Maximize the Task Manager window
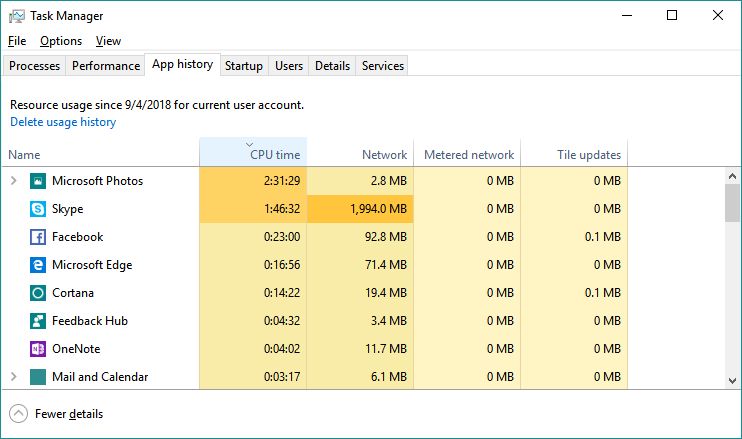The image size is (742, 439). tap(672, 16)
